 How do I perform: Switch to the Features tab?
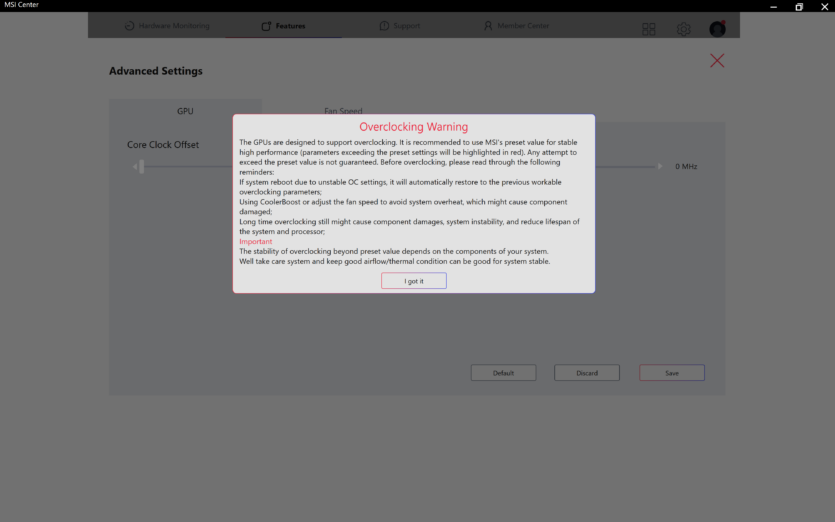coord(283,26)
